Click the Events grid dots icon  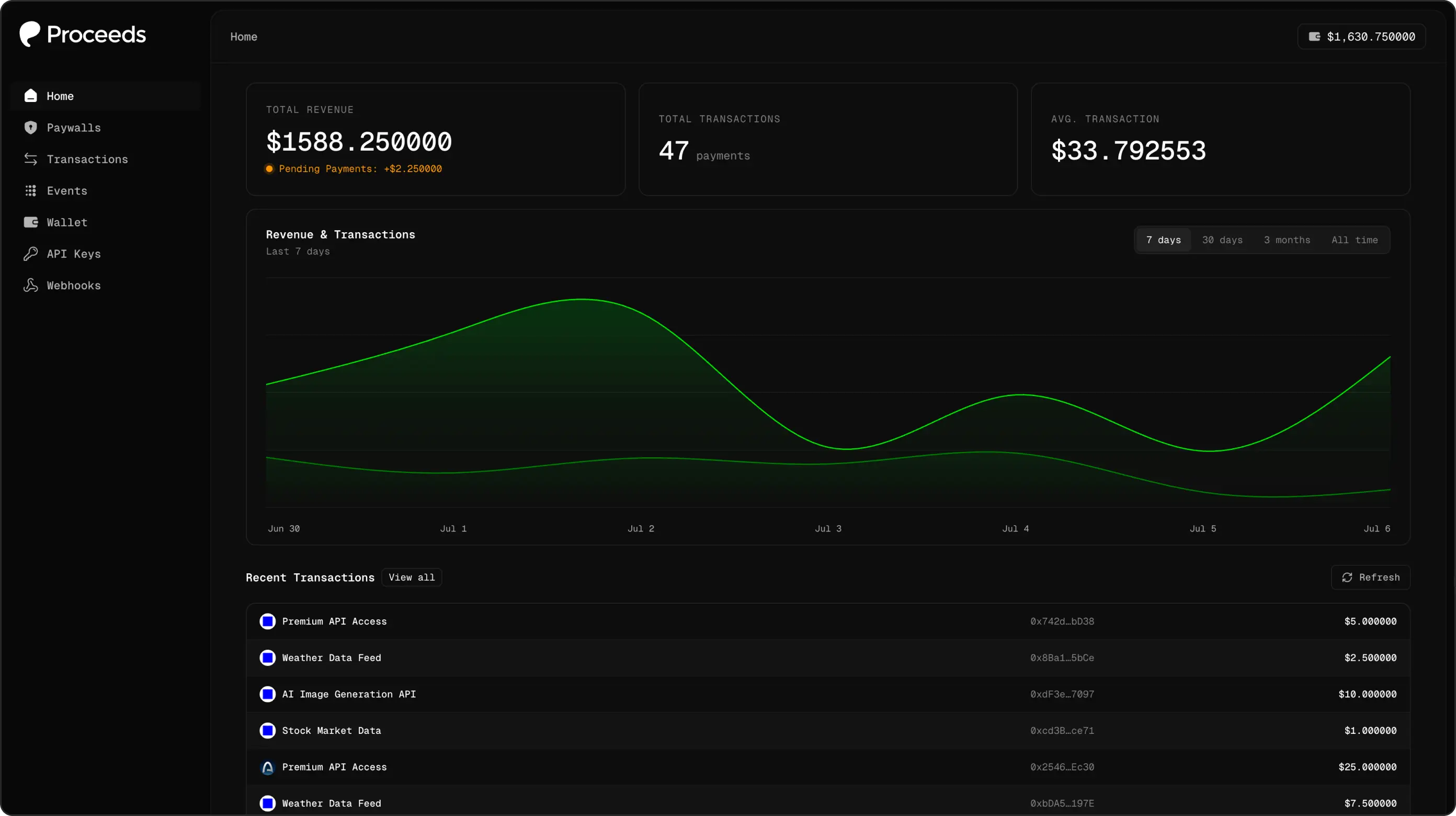coord(30,190)
